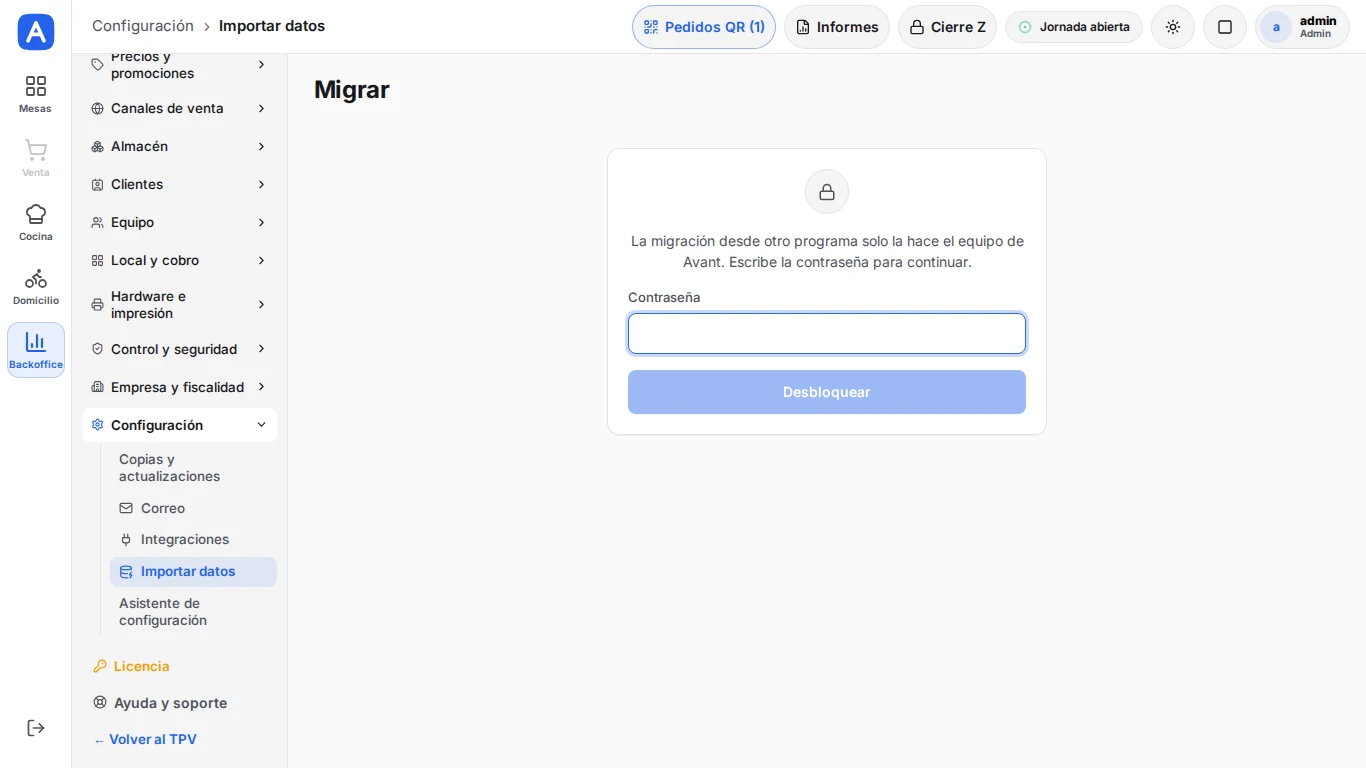Expand the Almacén menu chevron

click(261, 146)
